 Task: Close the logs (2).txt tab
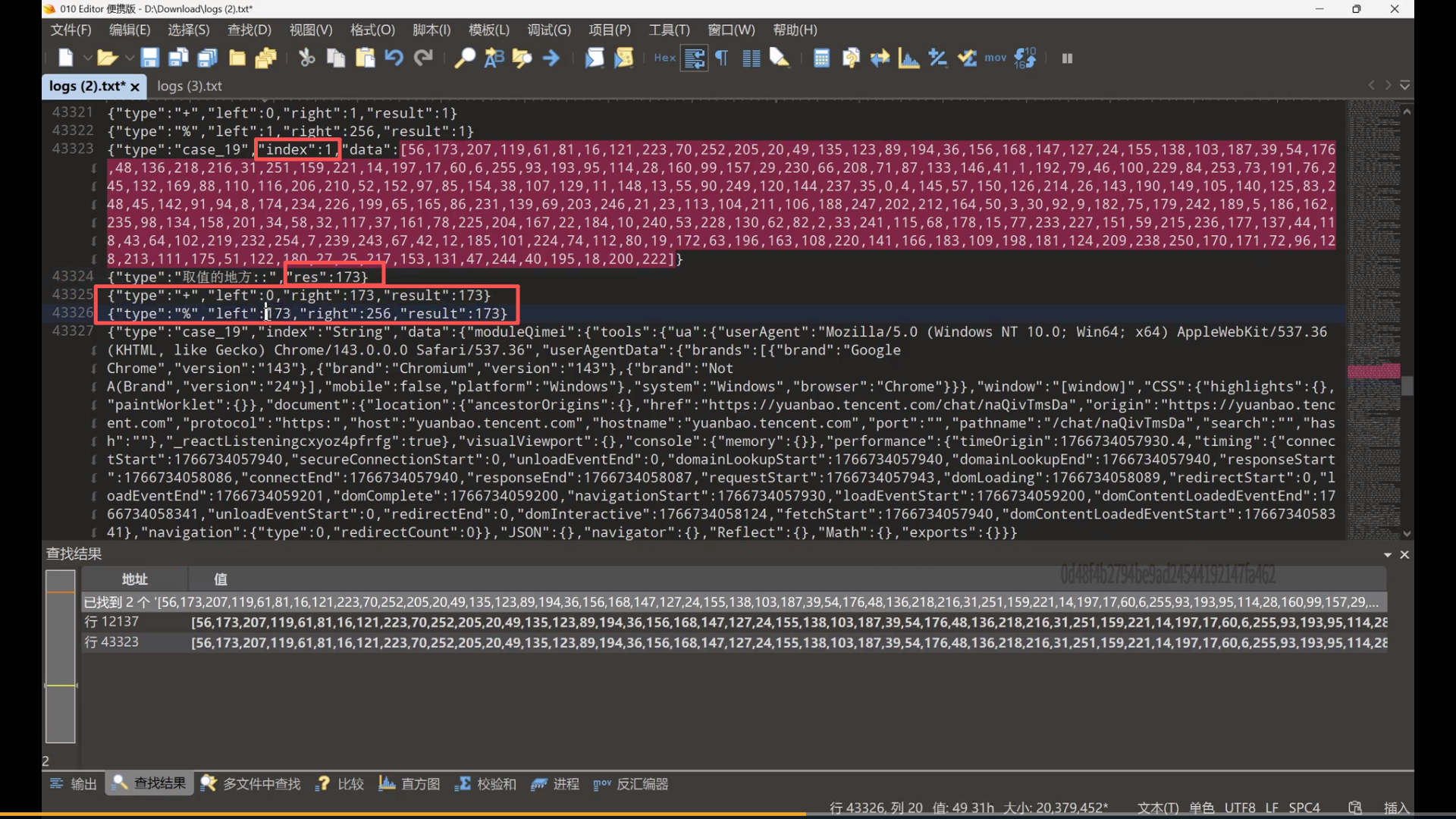pyautogui.click(x=135, y=87)
